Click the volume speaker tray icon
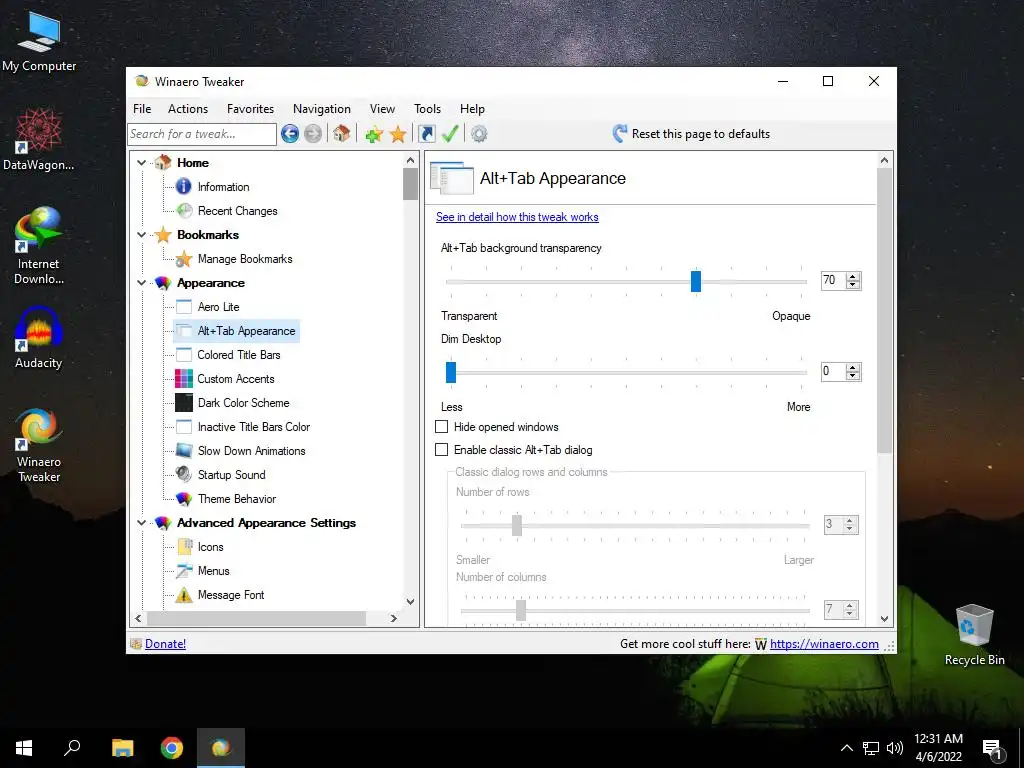The image size is (1024, 768). click(x=895, y=748)
